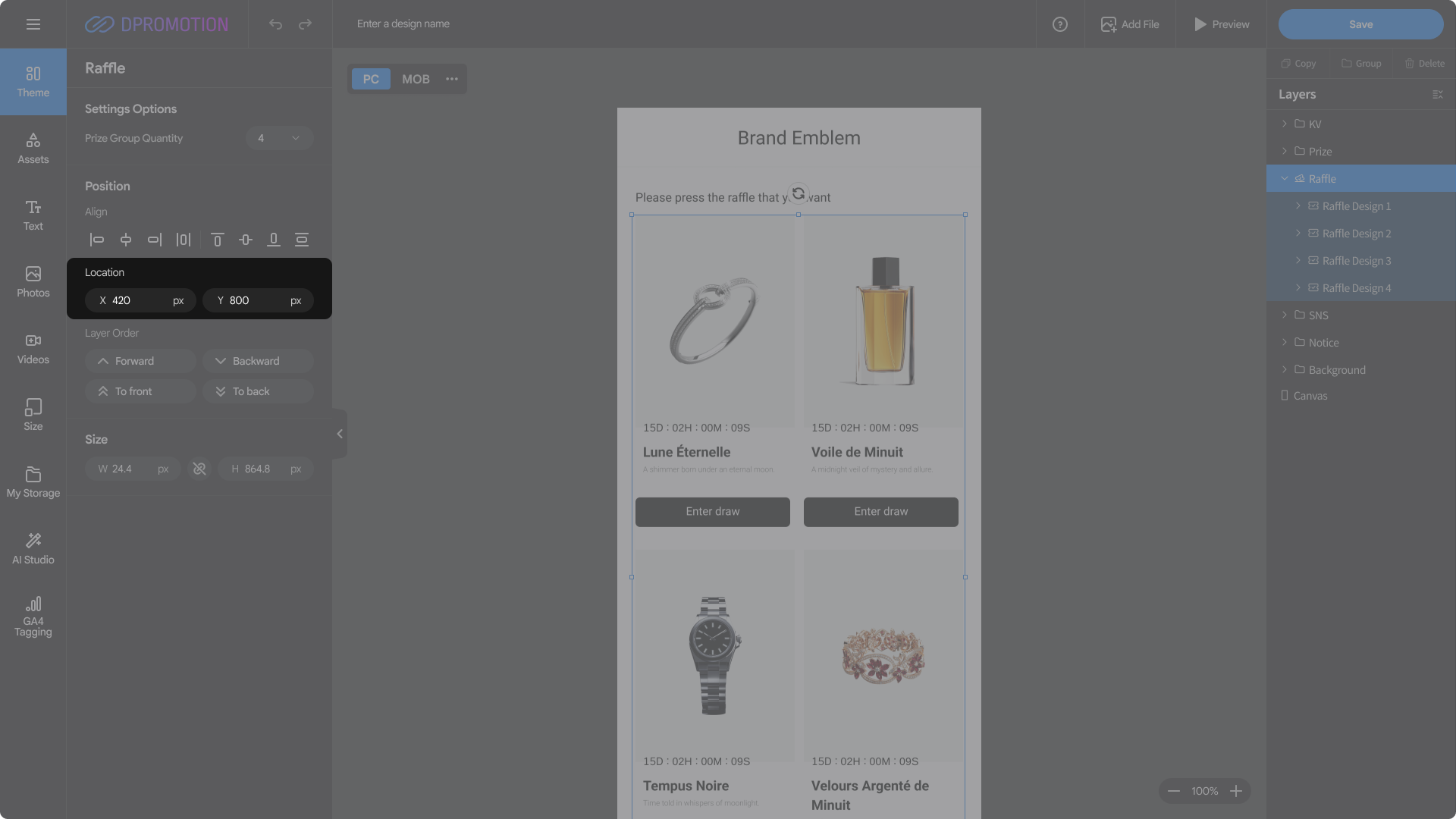Screen dimensions: 1456x819
Task: Open the help question mark icon
Action: (x=1059, y=24)
